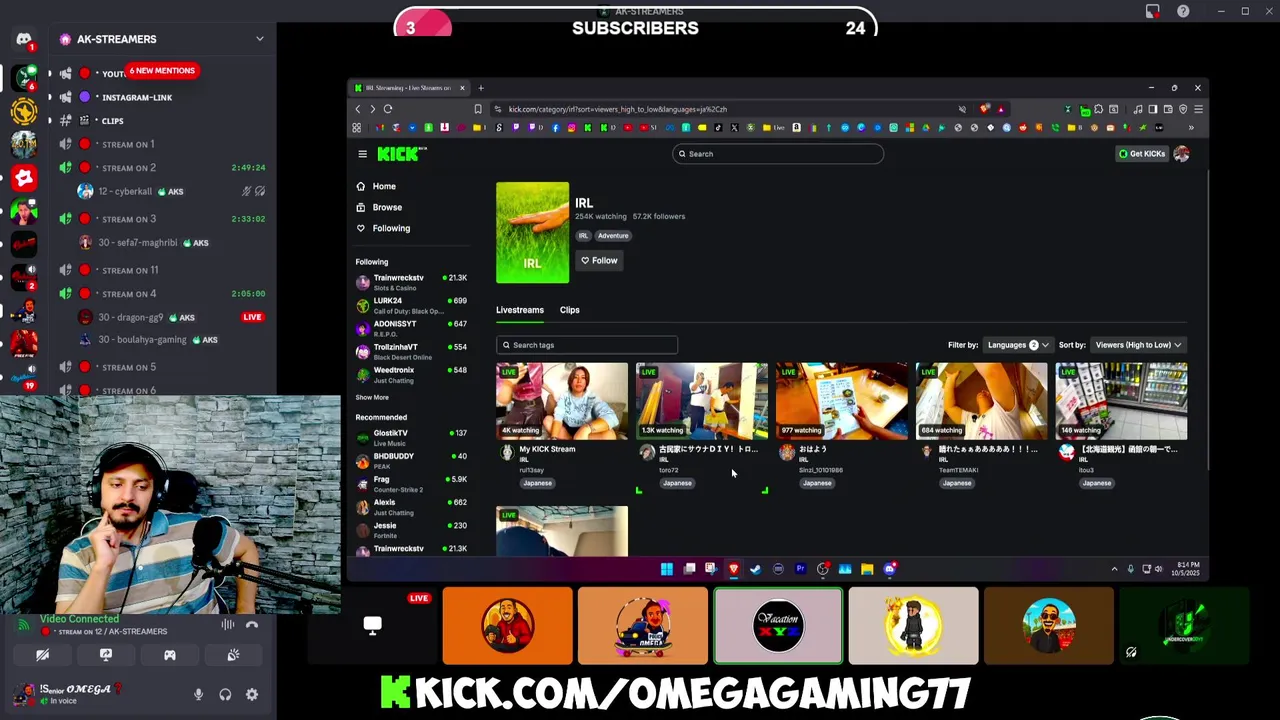Expand AK-STREAMERS server dropdown
1280x720 pixels.
[x=259, y=39]
